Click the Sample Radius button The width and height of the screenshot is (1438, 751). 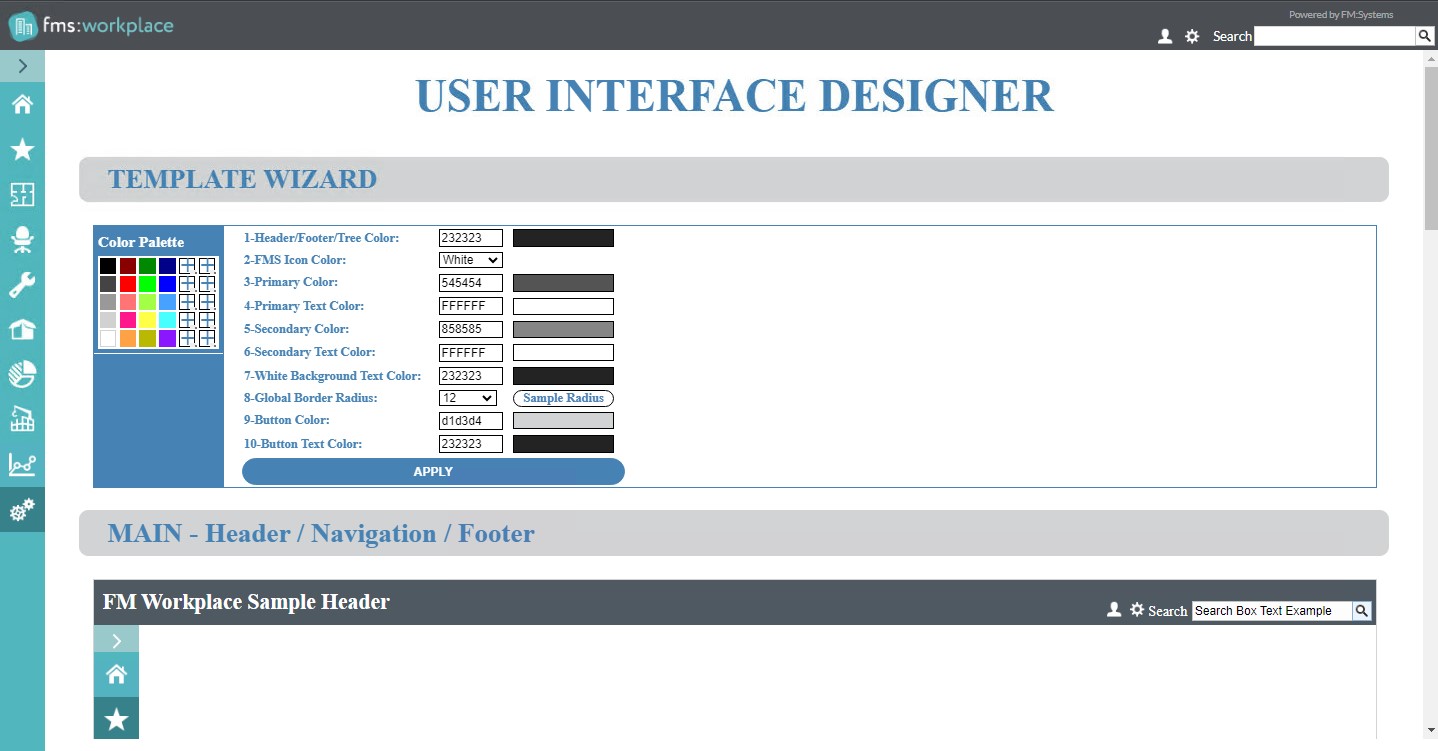563,398
